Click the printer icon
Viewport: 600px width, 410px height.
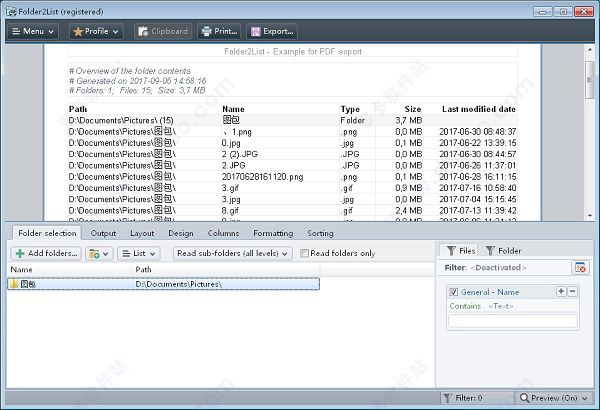(207, 31)
